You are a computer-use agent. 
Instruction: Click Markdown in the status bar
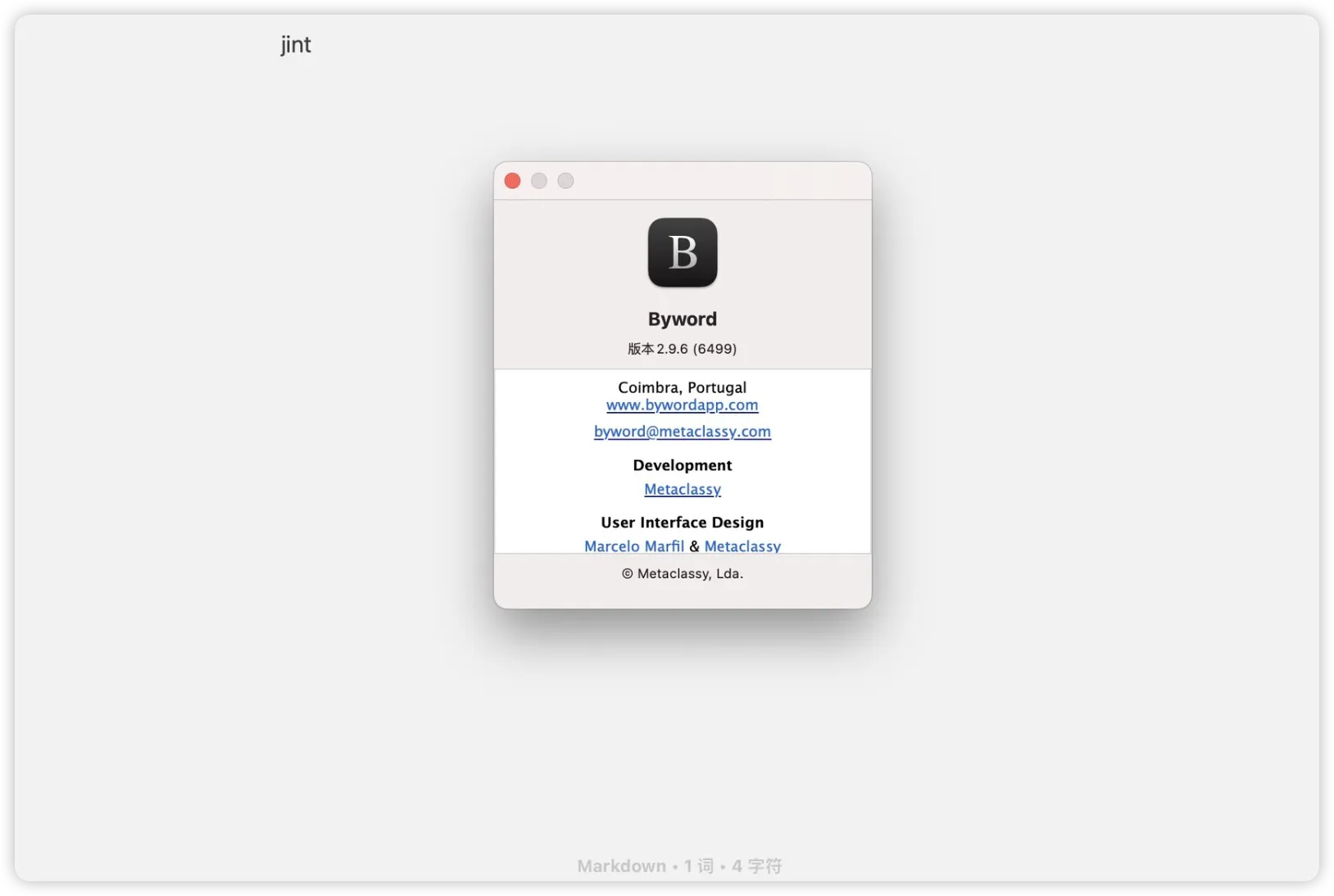[x=622, y=866]
